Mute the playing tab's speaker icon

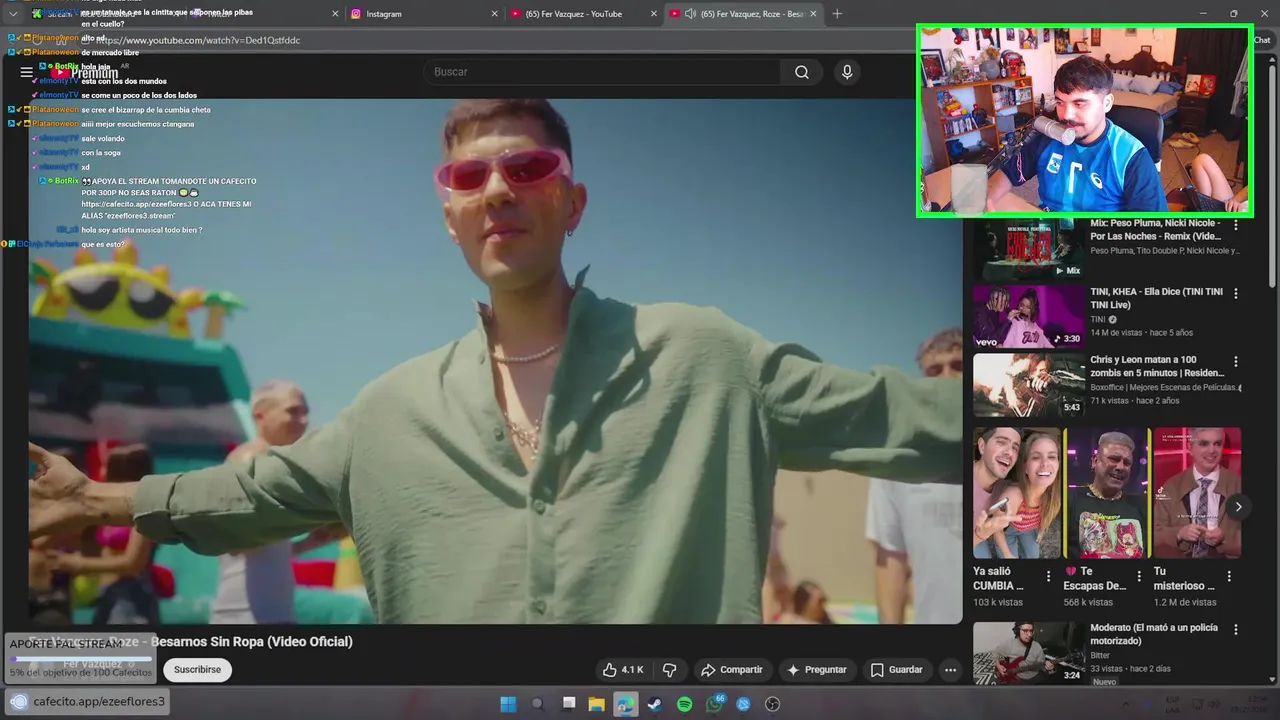click(x=690, y=14)
